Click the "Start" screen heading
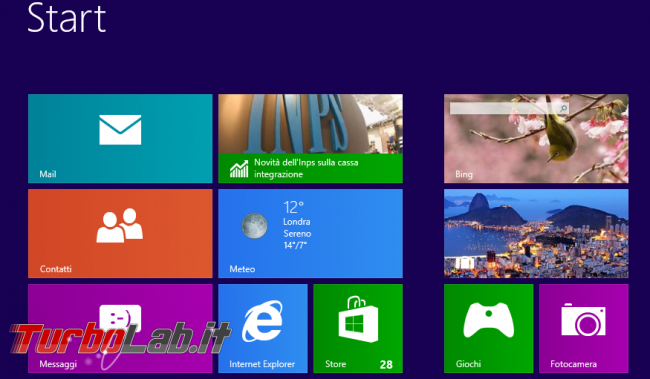The height and width of the screenshot is (379, 650). (x=66, y=18)
